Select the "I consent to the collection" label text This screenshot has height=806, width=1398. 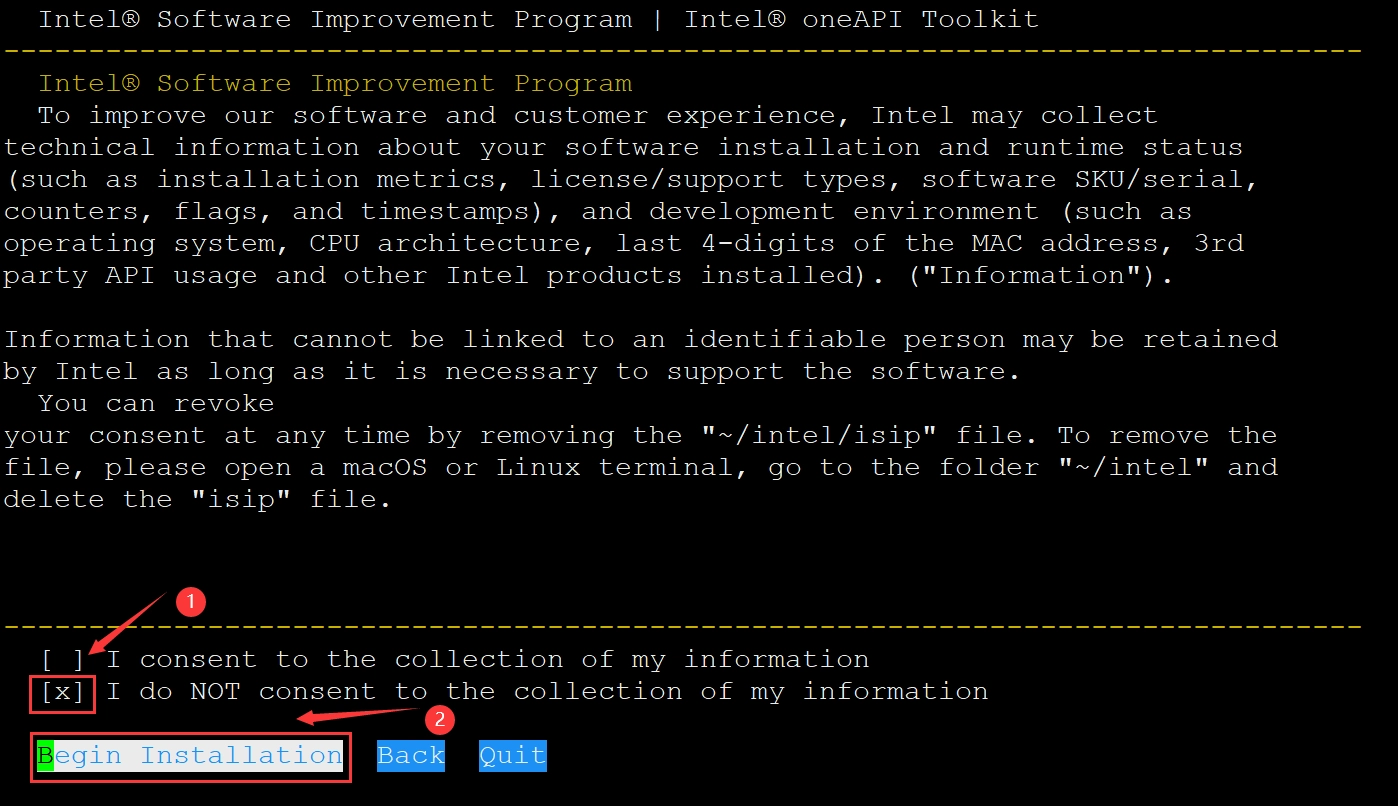[488, 660]
